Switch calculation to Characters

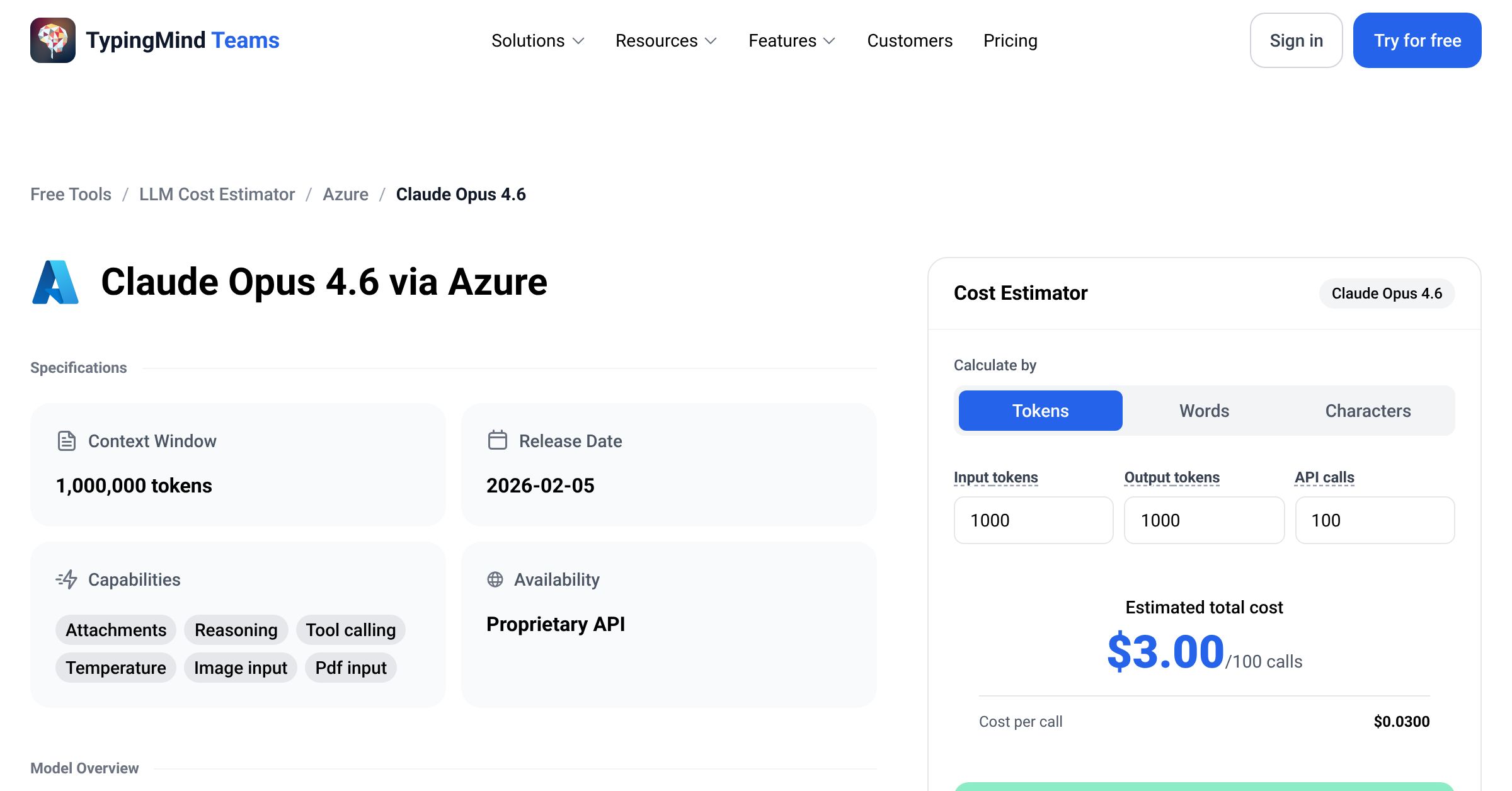[x=1368, y=411]
